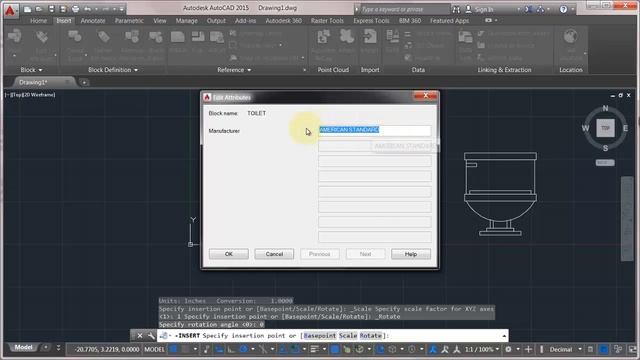Open quick access toolbar customize dropdown arrow
The image size is (640, 360).
(x=121, y=9)
